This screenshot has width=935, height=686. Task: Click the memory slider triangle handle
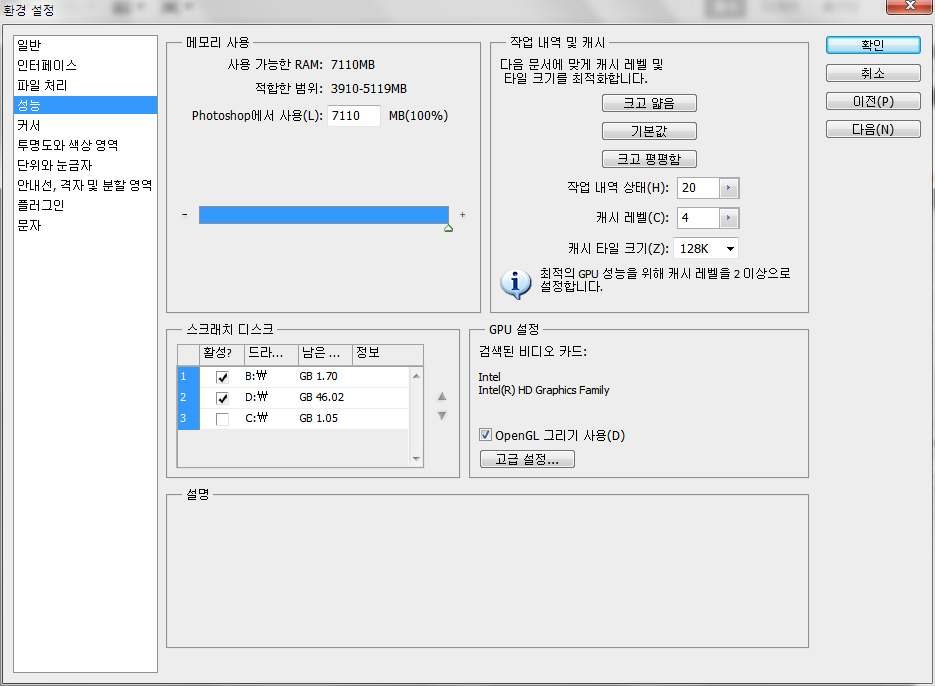click(x=448, y=228)
